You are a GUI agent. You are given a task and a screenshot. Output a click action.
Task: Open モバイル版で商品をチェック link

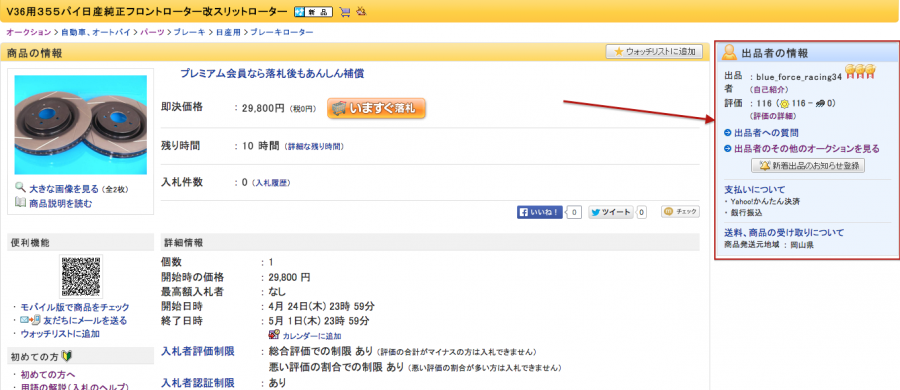pyautogui.click(x=75, y=307)
